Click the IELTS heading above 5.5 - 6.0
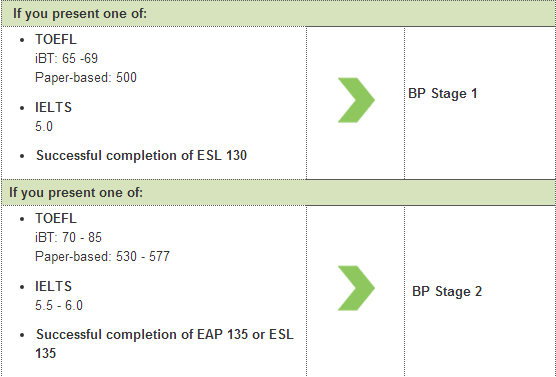This screenshot has height=377, width=556. 53,287
